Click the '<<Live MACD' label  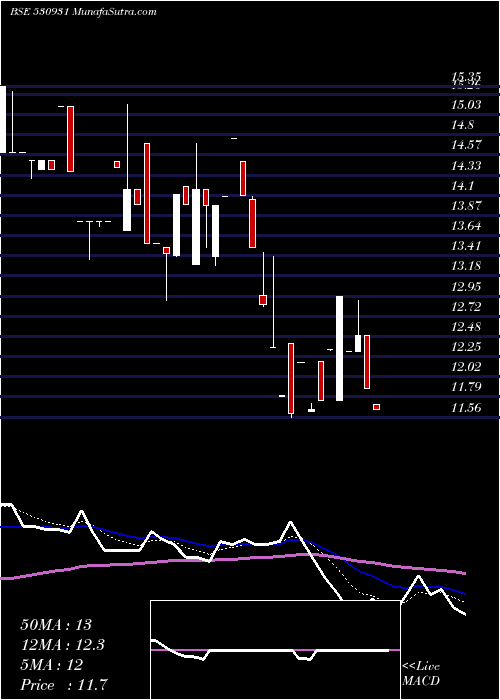coord(421,674)
